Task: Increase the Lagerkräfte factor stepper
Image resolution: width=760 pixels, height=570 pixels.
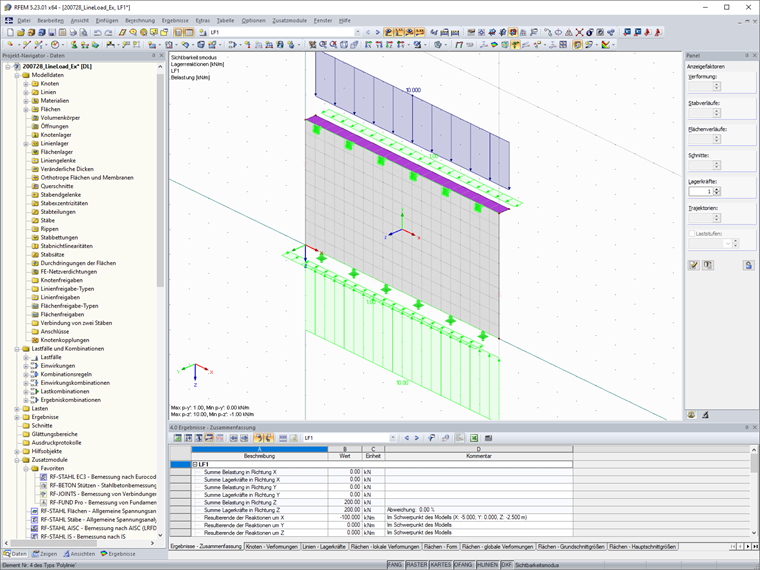Action: 717,189
